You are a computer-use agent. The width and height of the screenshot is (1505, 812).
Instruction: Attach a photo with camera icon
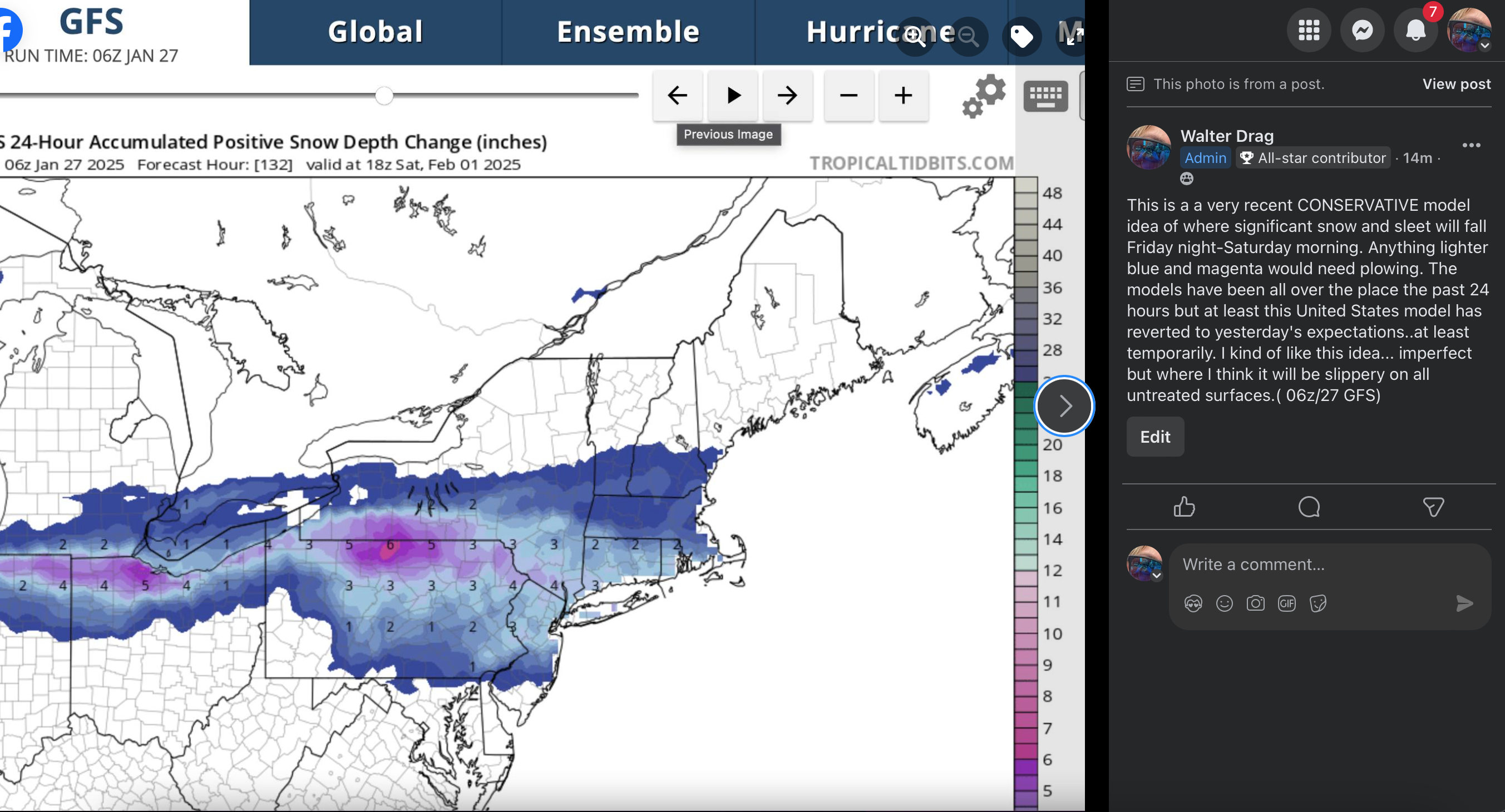point(1255,603)
